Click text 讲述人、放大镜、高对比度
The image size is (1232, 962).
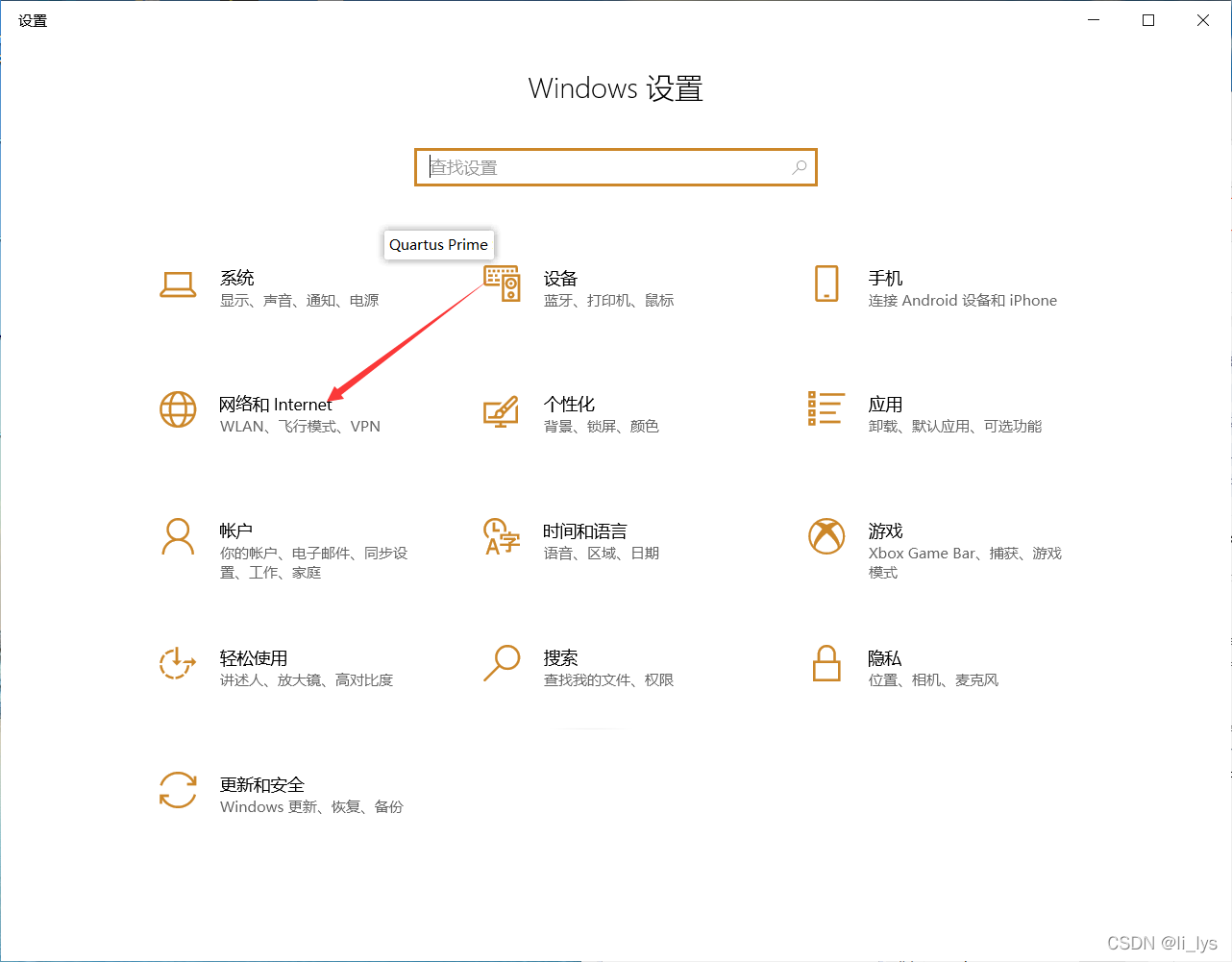(x=307, y=680)
